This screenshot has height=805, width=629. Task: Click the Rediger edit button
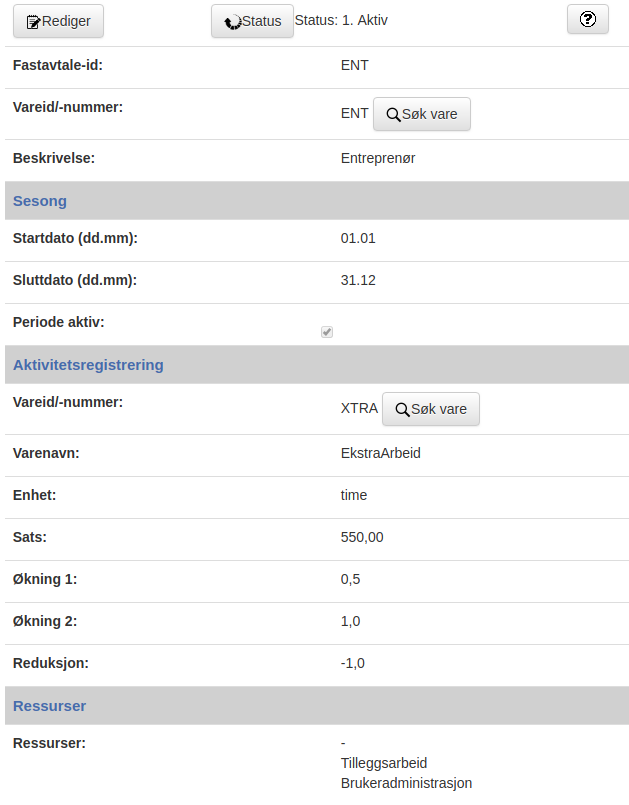(58, 21)
